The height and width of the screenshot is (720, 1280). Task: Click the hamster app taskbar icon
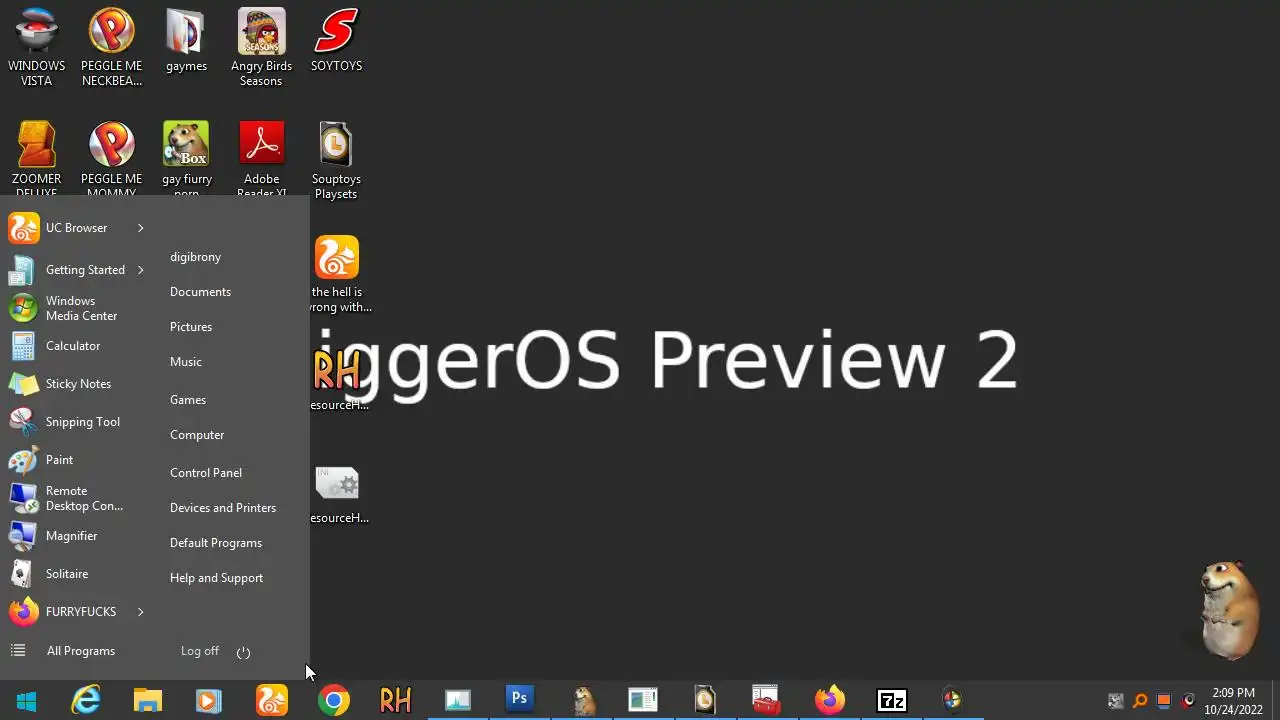click(x=582, y=701)
